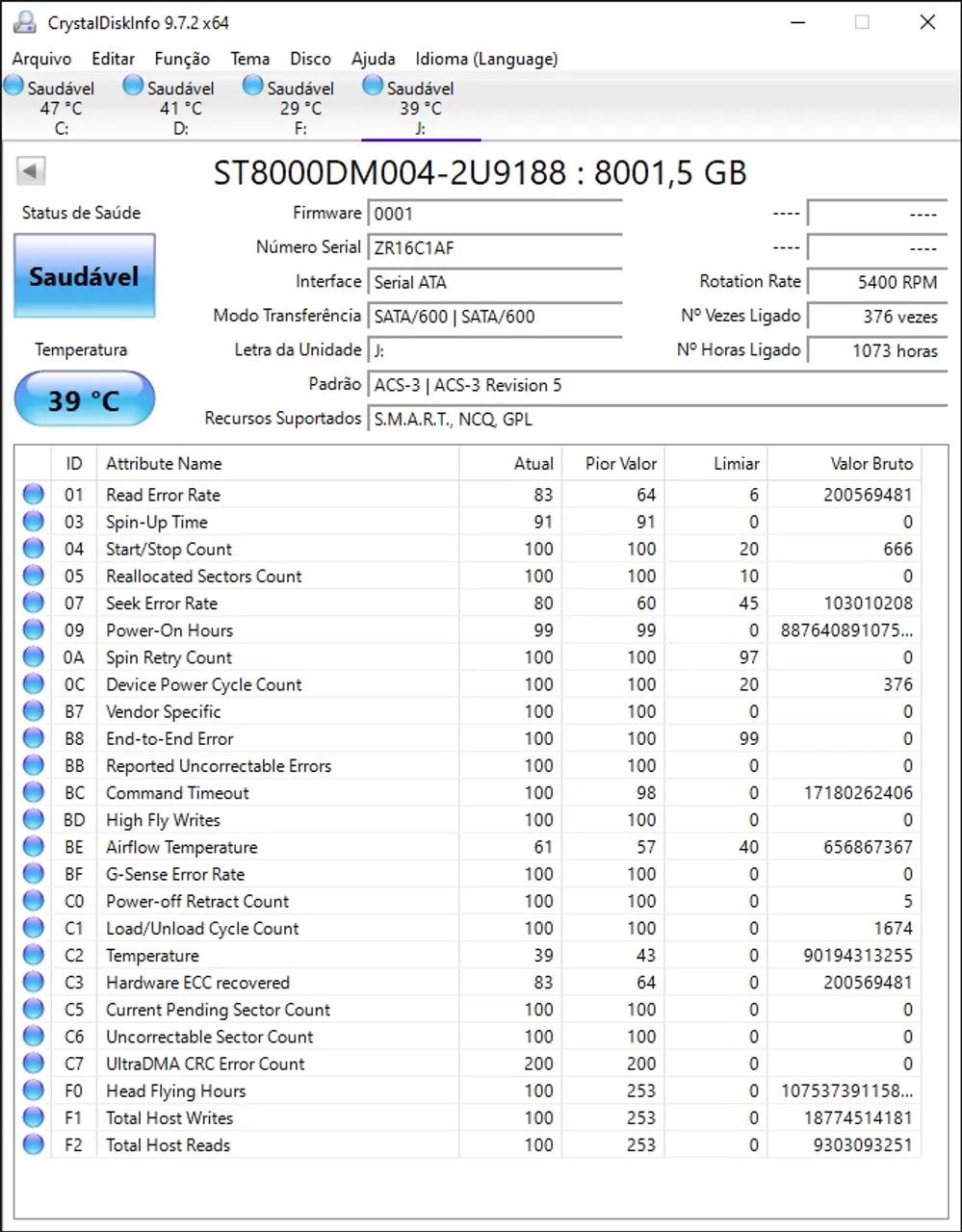Image resolution: width=962 pixels, height=1232 pixels.
Task: Click status orb for Power-off Retract Count
Action: [x=34, y=901]
